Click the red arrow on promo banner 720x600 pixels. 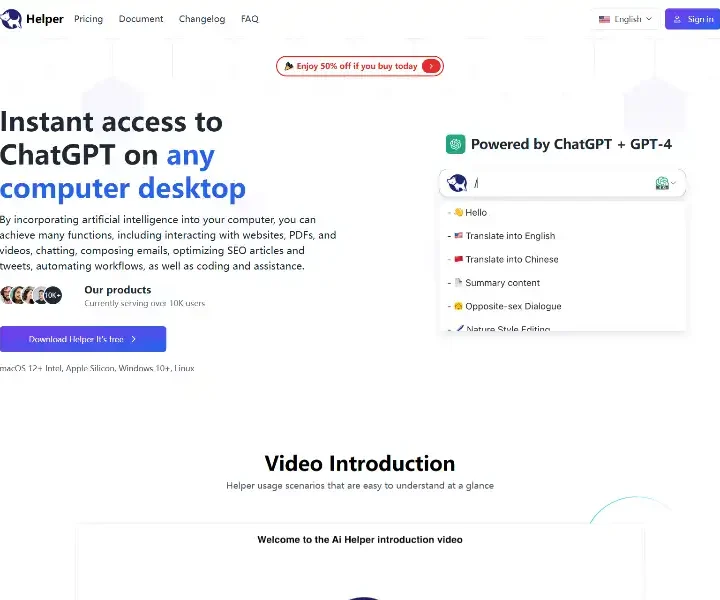[x=431, y=66]
